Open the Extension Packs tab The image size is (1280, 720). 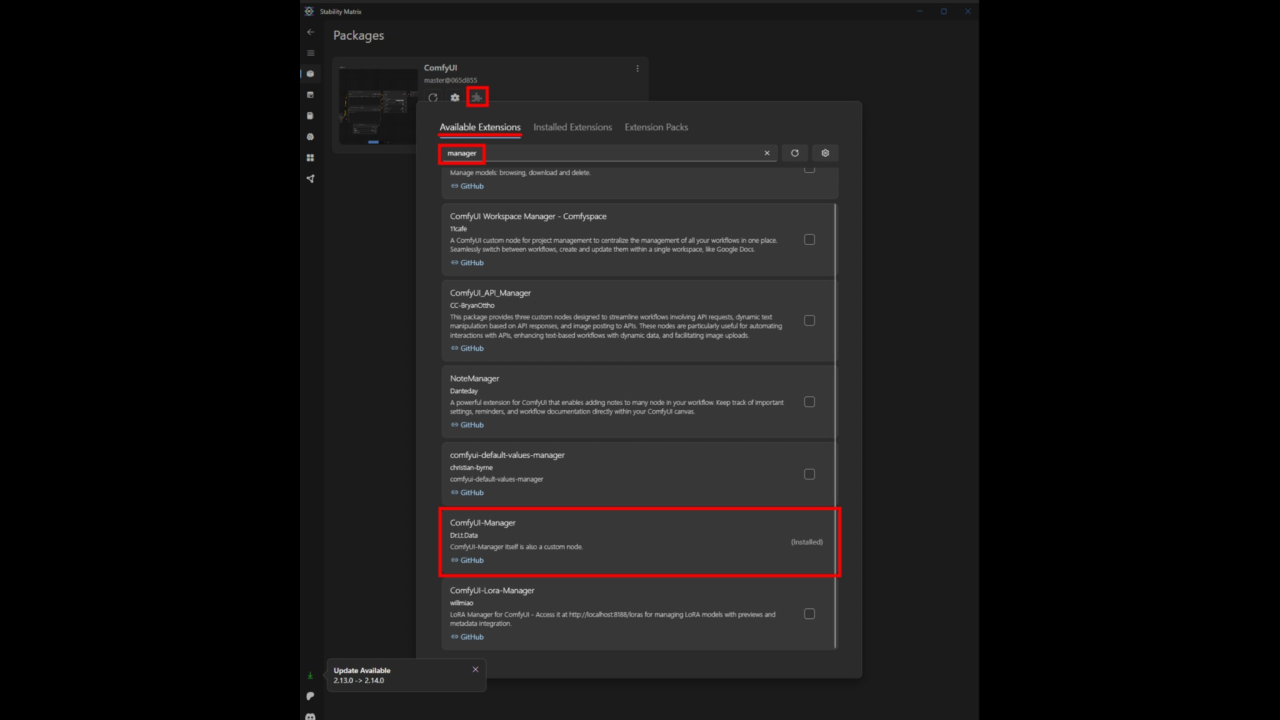click(x=656, y=127)
